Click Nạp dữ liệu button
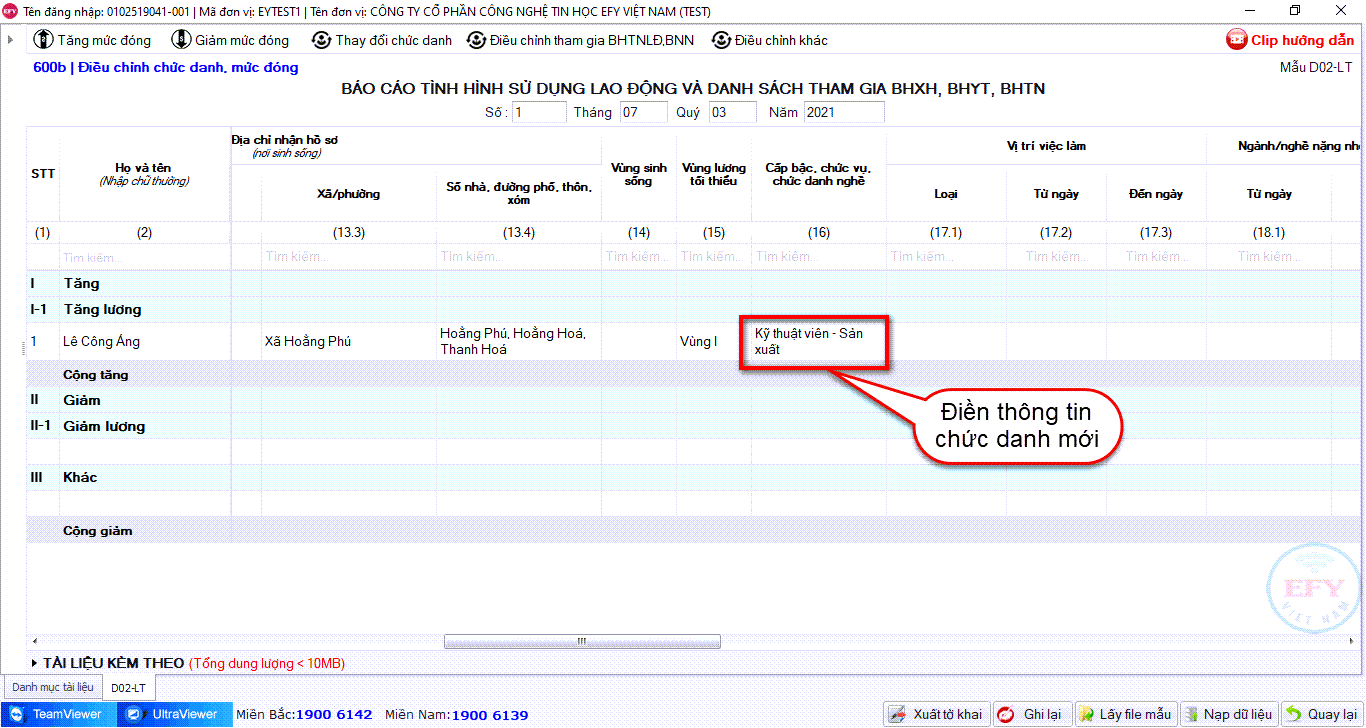 (x=1228, y=714)
